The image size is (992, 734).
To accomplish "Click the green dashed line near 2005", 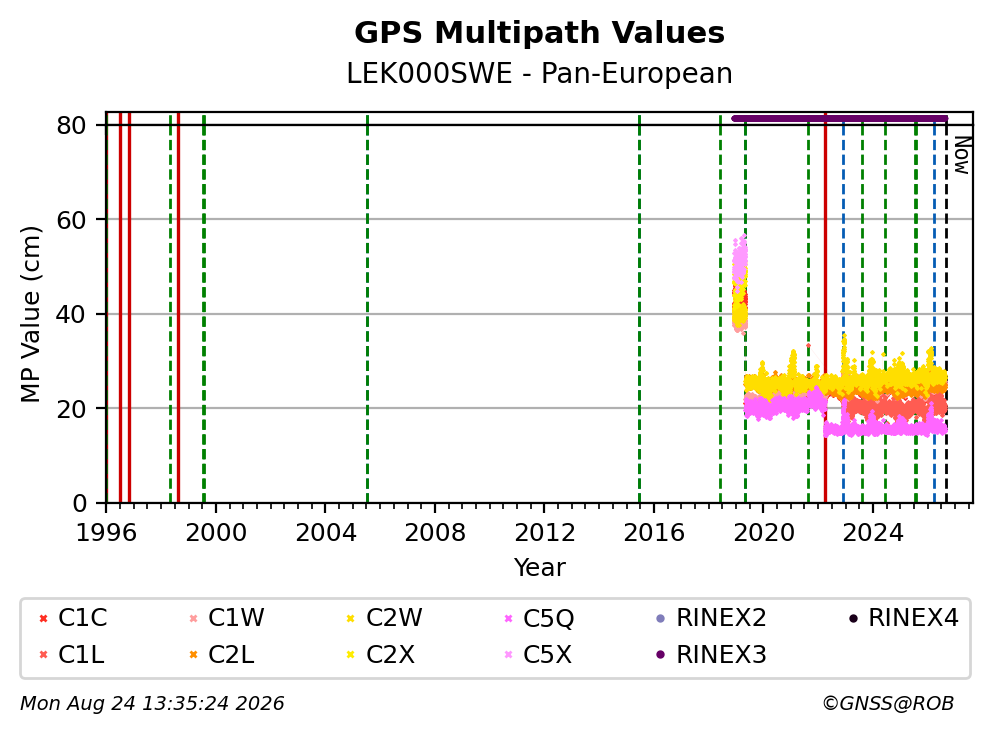I will 368,309.
